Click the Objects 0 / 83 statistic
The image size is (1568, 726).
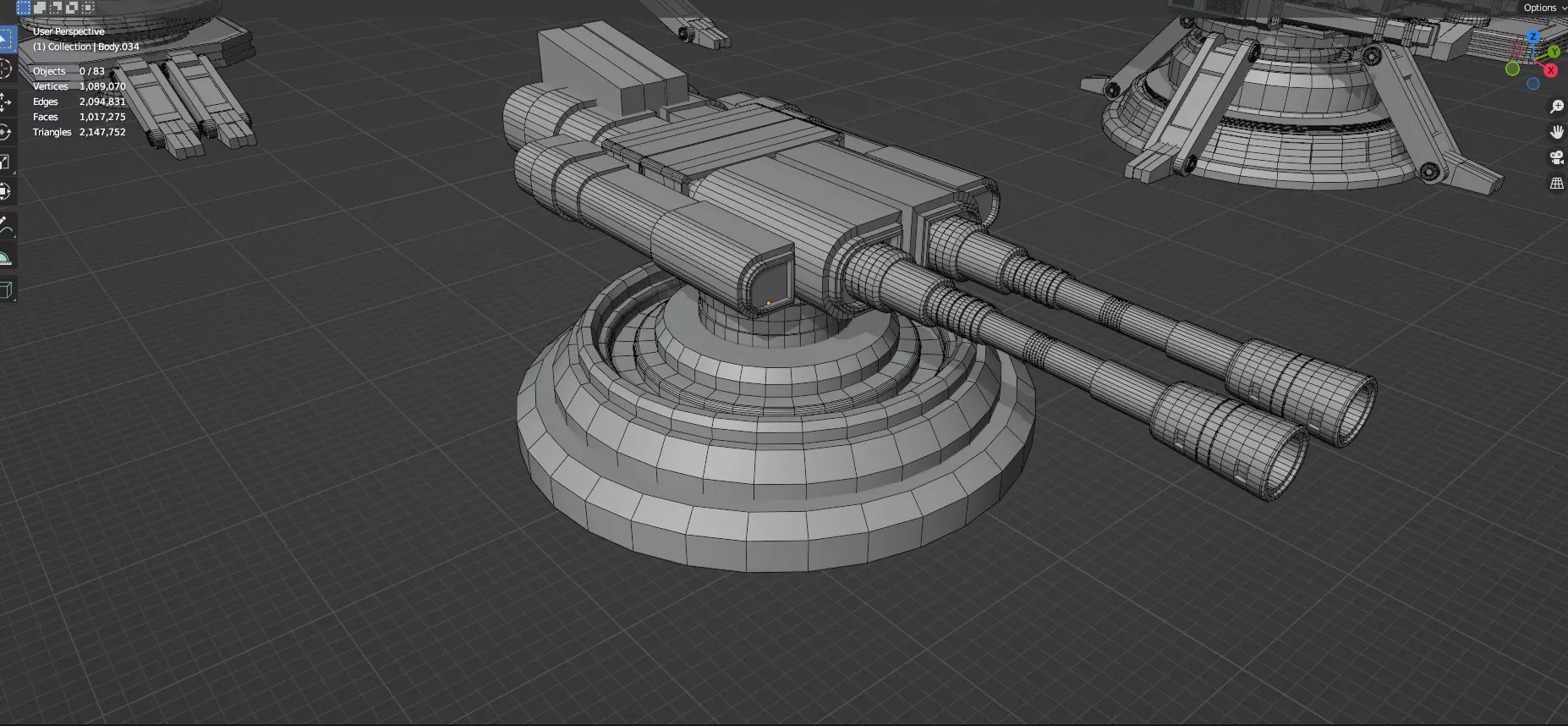point(69,71)
